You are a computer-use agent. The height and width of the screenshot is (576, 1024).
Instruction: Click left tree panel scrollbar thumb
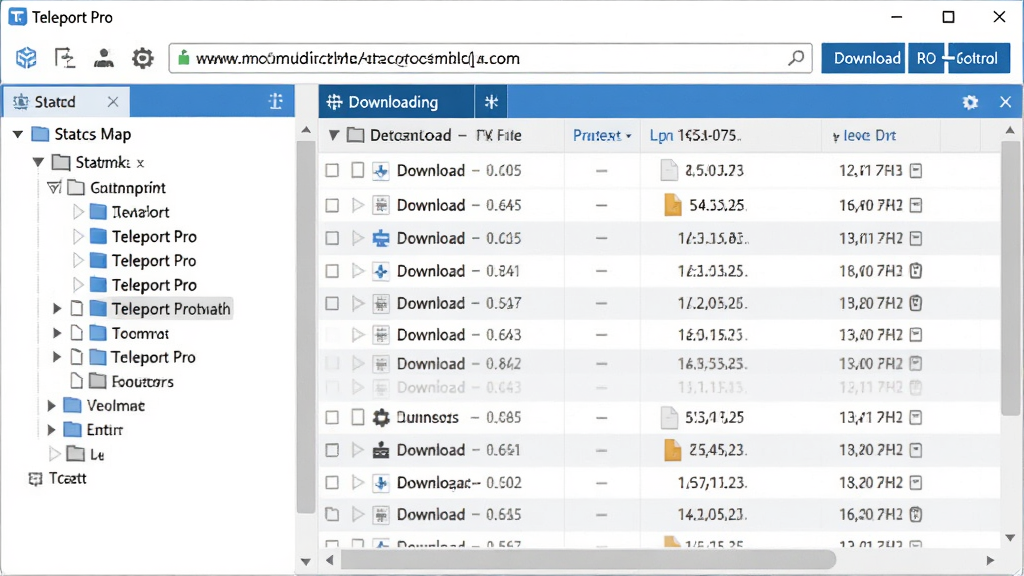pos(306,327)
